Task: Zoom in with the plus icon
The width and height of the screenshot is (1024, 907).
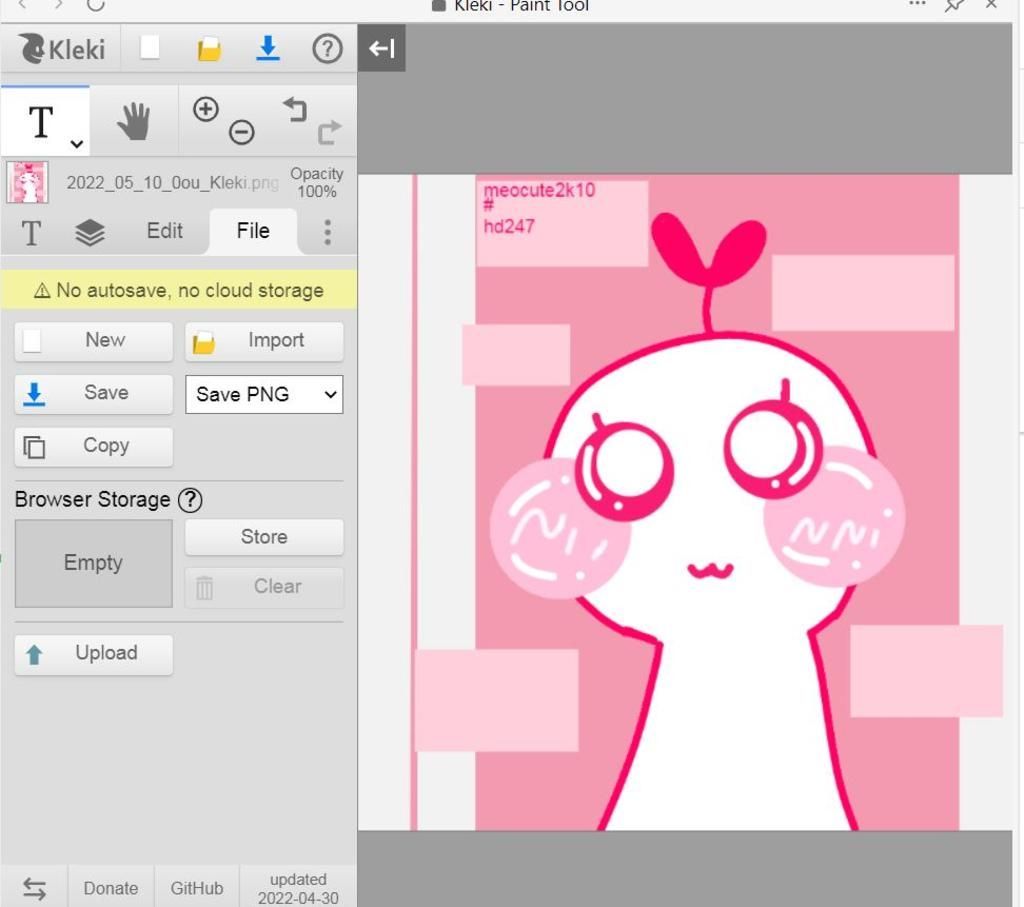Action: pos(206,109)
